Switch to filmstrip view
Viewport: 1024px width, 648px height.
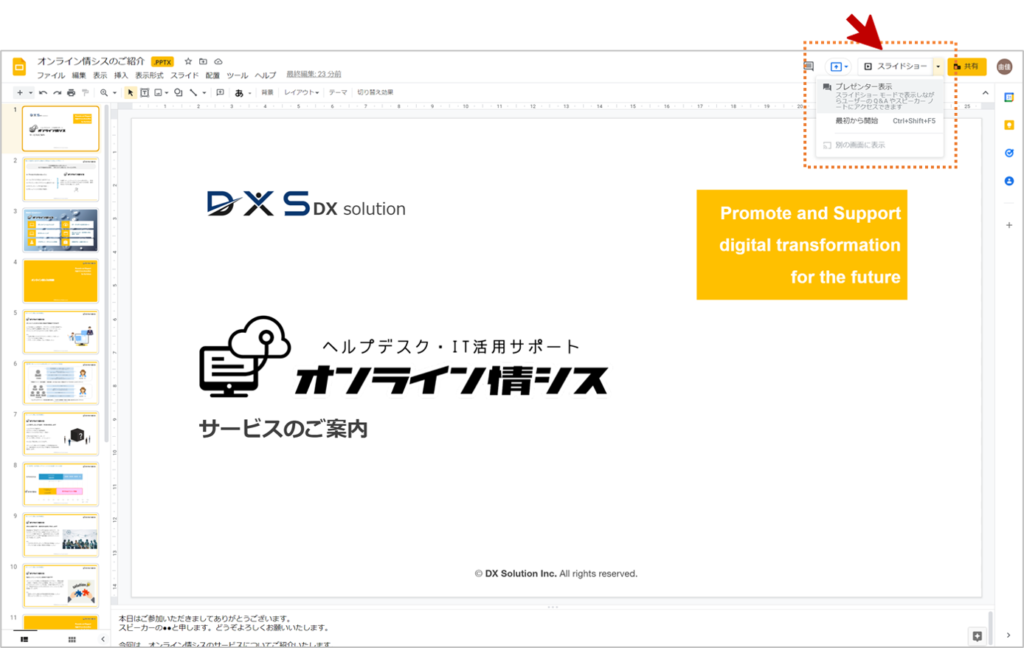click(24, 640)
